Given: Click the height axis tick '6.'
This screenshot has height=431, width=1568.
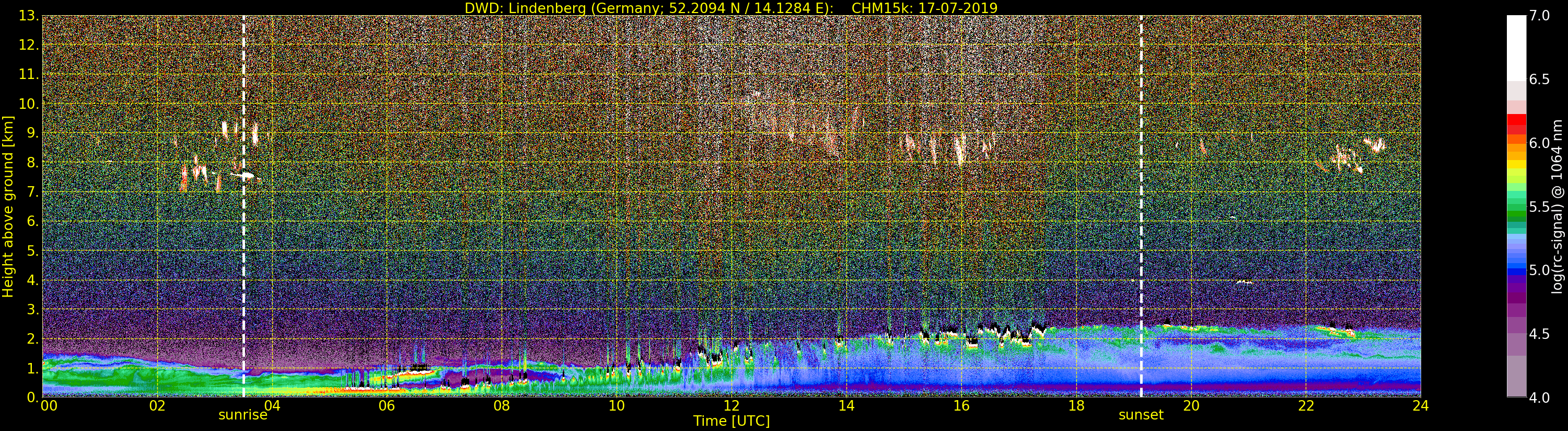Looking at the screenshot, I should click(x=32, y=221).
